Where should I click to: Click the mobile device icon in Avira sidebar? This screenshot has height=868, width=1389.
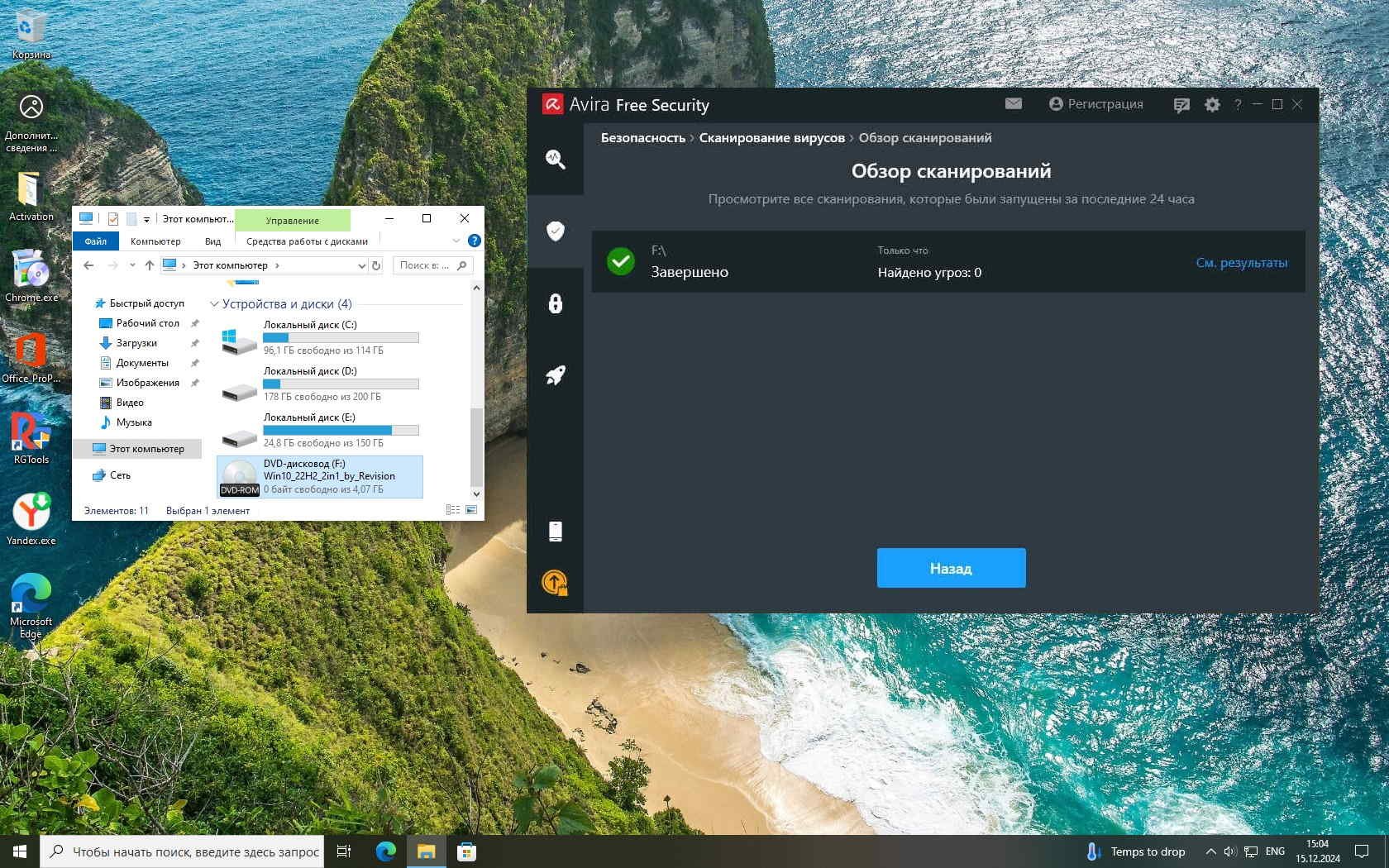tap(555, 531)
